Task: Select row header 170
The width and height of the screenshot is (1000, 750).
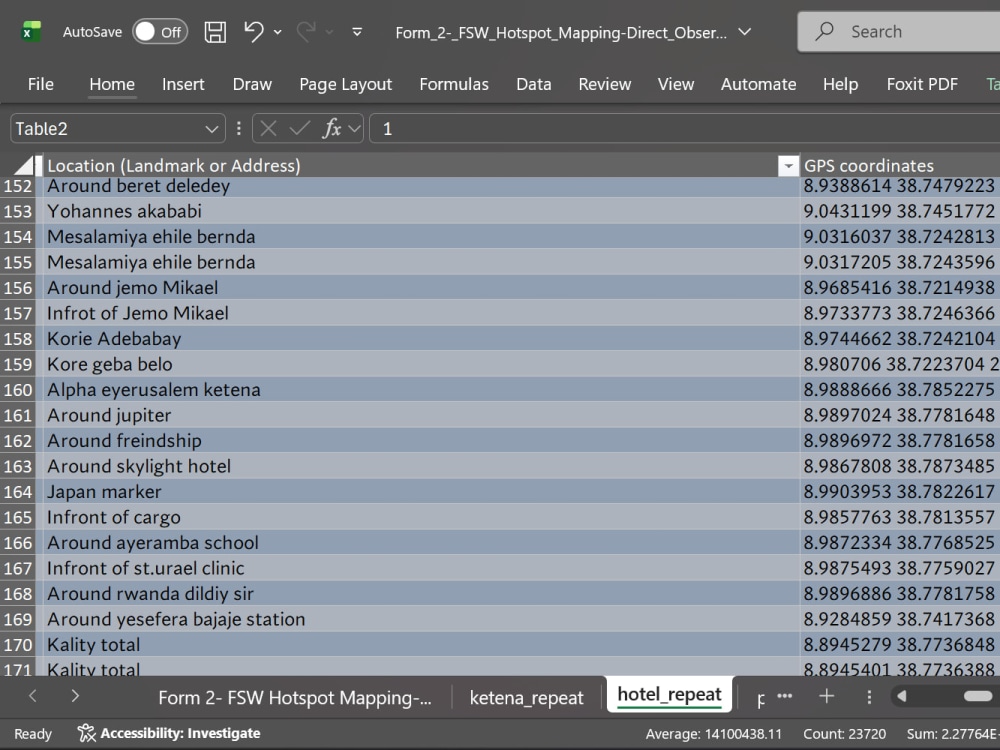Action: tap(18, 645)
